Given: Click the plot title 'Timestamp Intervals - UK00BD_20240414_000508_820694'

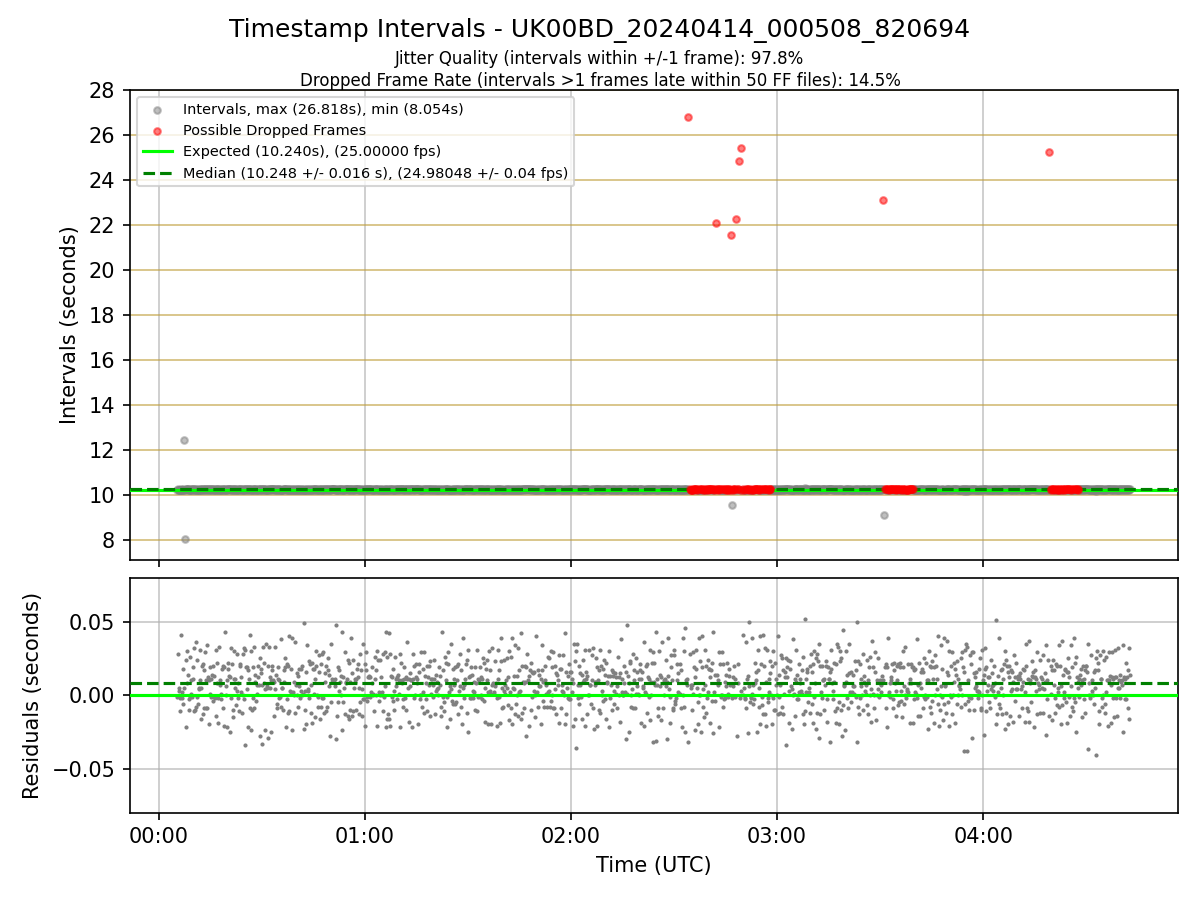Looking at the screenshot, I should coord(599,29).
